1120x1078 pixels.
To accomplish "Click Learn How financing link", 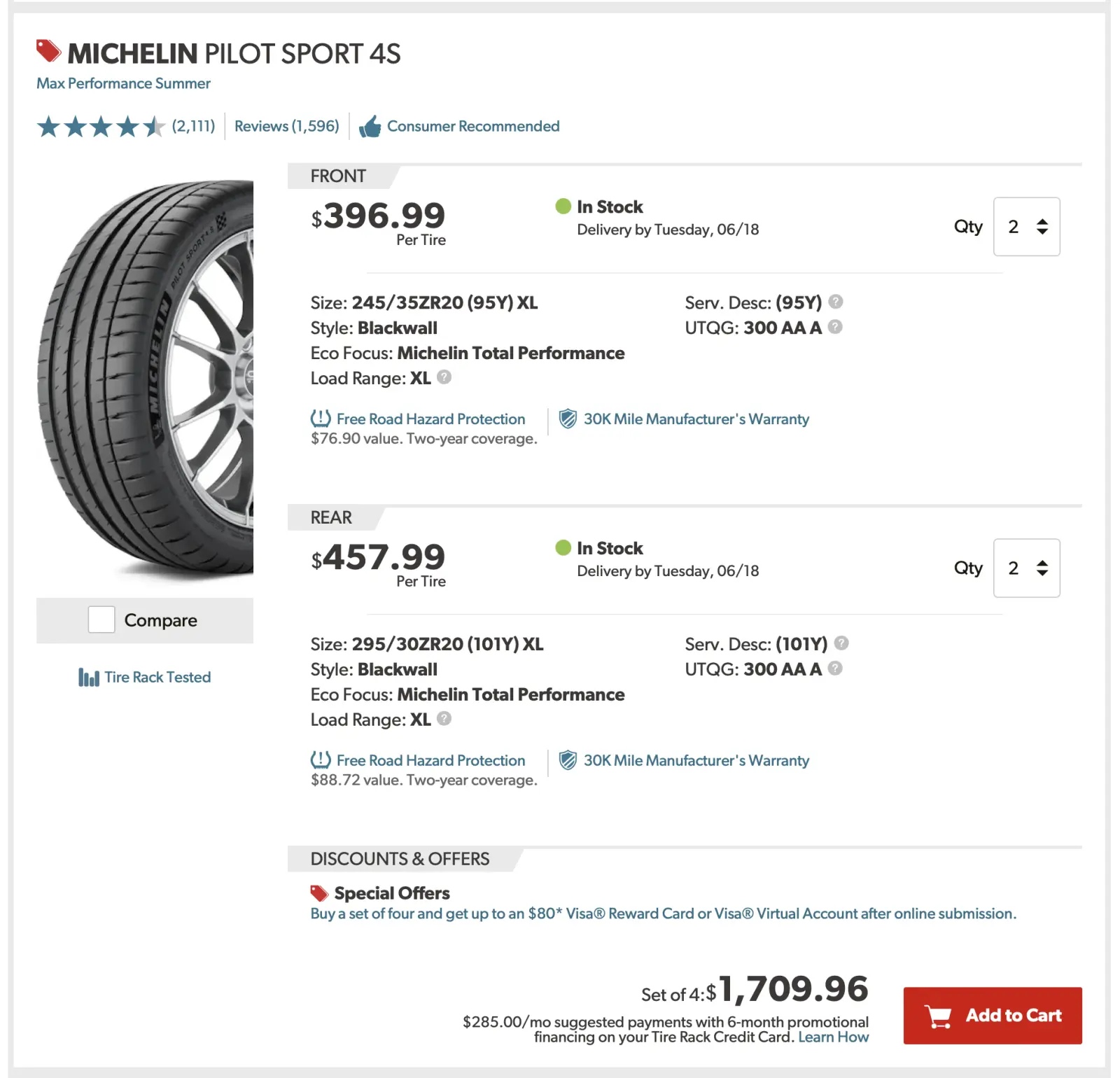I will 833,1037.
